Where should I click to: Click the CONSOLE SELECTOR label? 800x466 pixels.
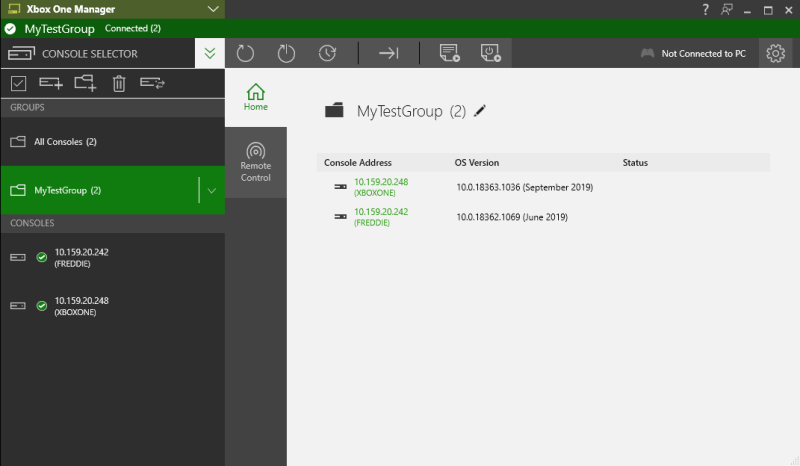pyautogui.click(x=90, y=54)
